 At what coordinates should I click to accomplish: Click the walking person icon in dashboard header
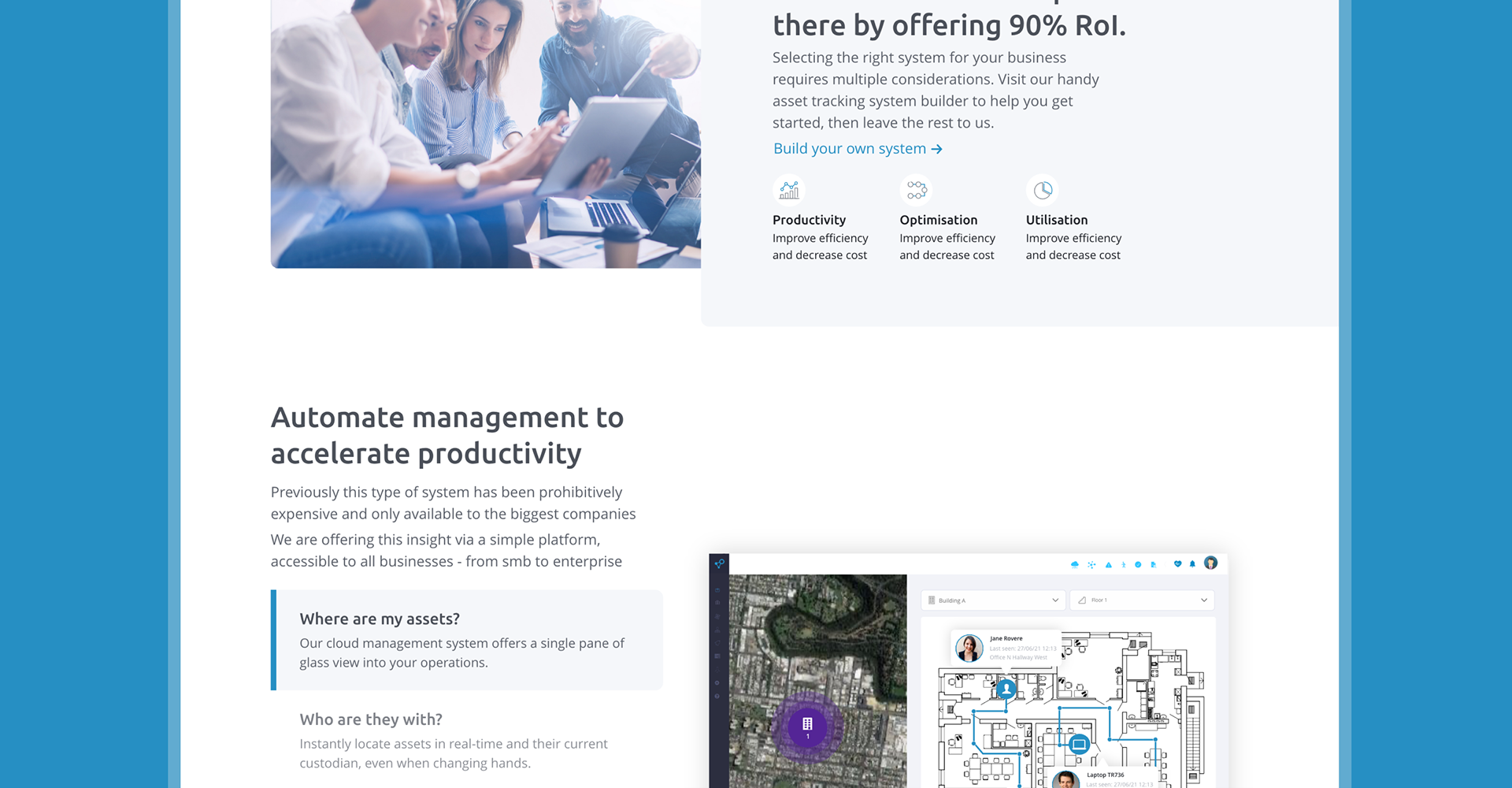pos(1124,564)
